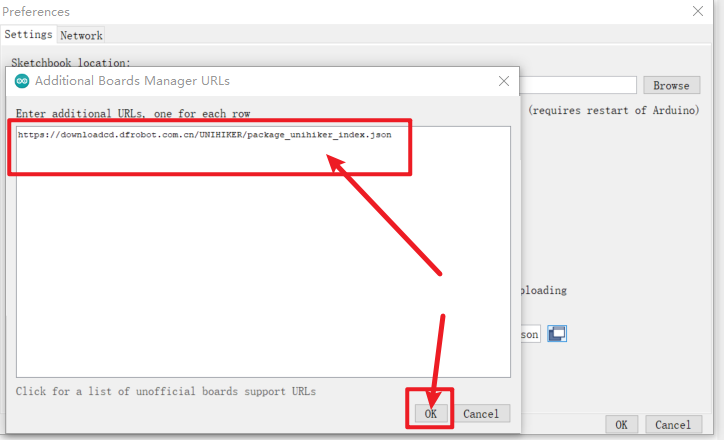Select the Settings tab
The height and width of the screenshot is (440, 724).
tap(28, 35)
